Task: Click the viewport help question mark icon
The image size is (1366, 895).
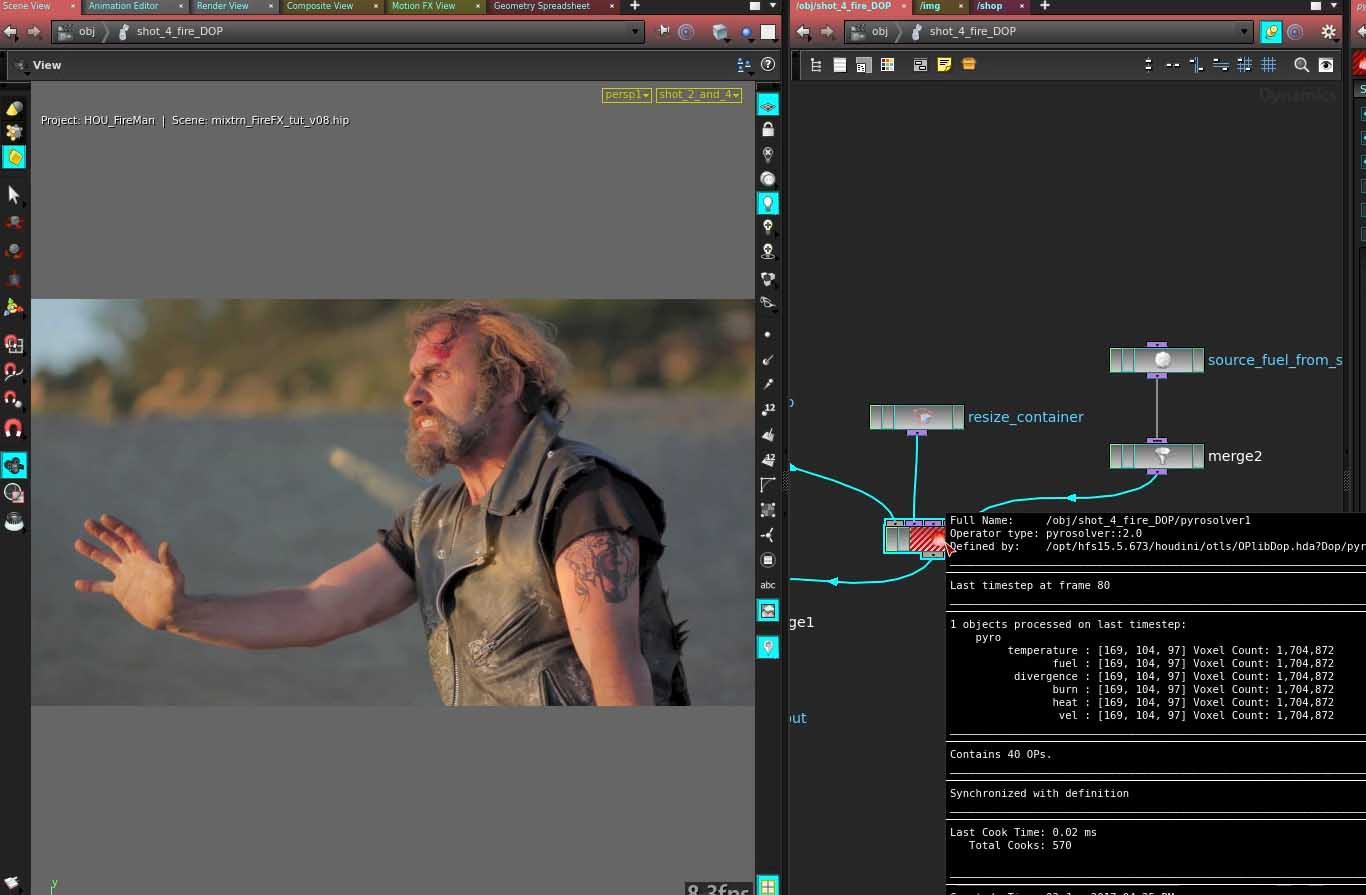Action: pyautogui.click(x=768, y=65)
